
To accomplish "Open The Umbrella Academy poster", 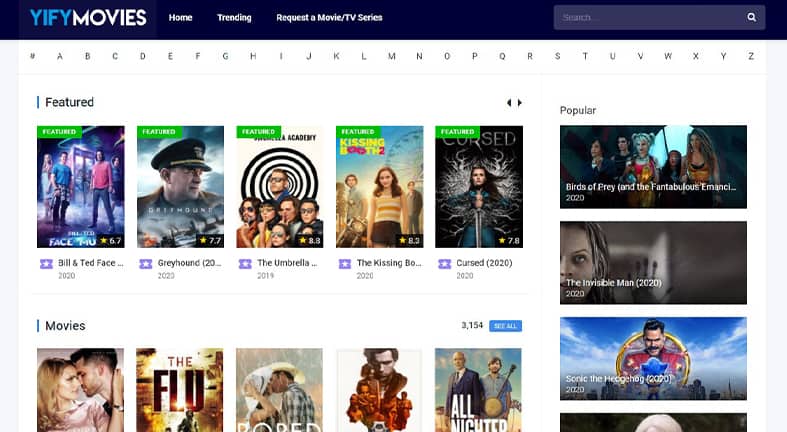I will click(x=280, y=187).
